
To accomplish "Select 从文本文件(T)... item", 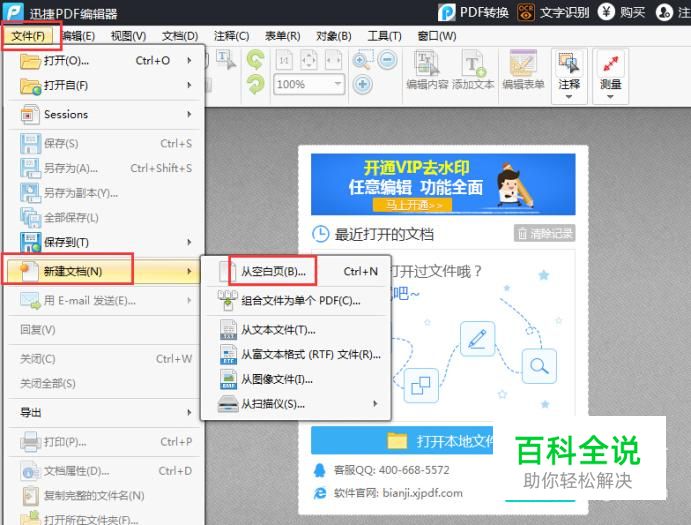I will pos(296,330).
